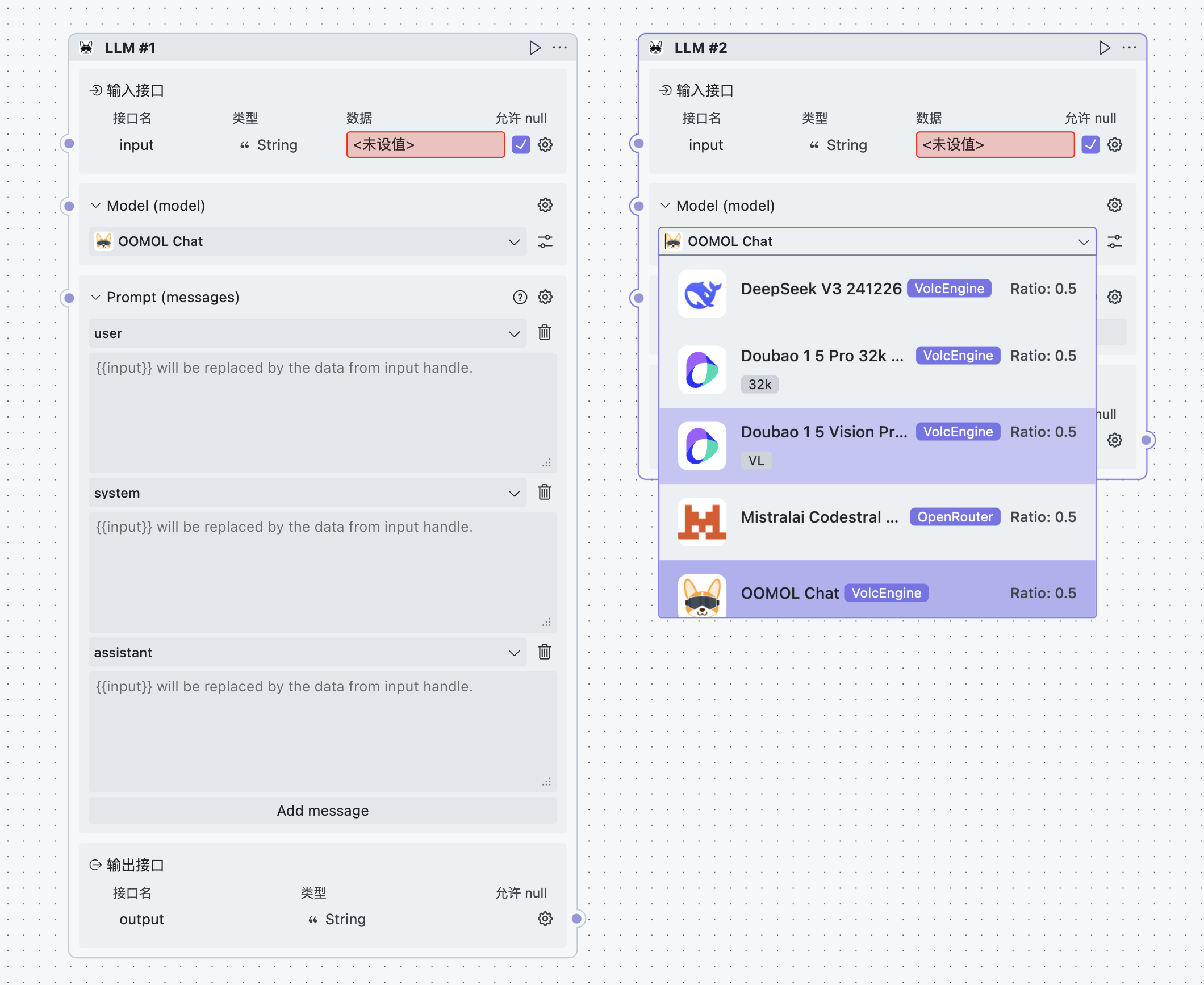Open output handle settings gear in LLM #1

(545, 919)
